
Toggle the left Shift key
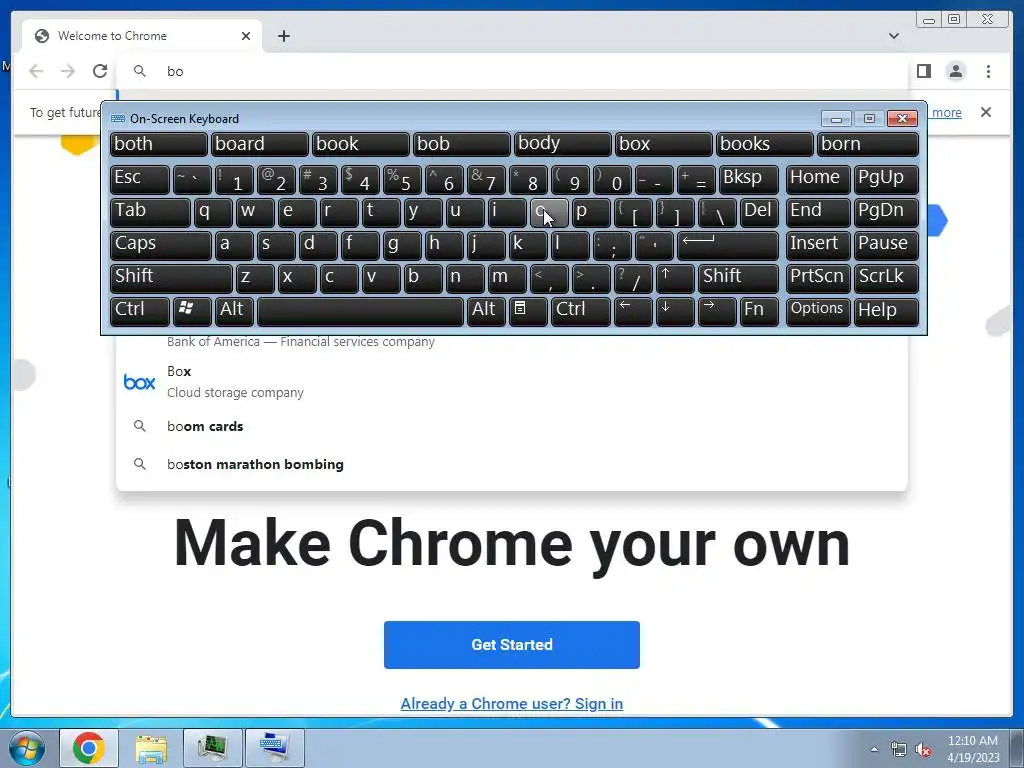point(171,278)
